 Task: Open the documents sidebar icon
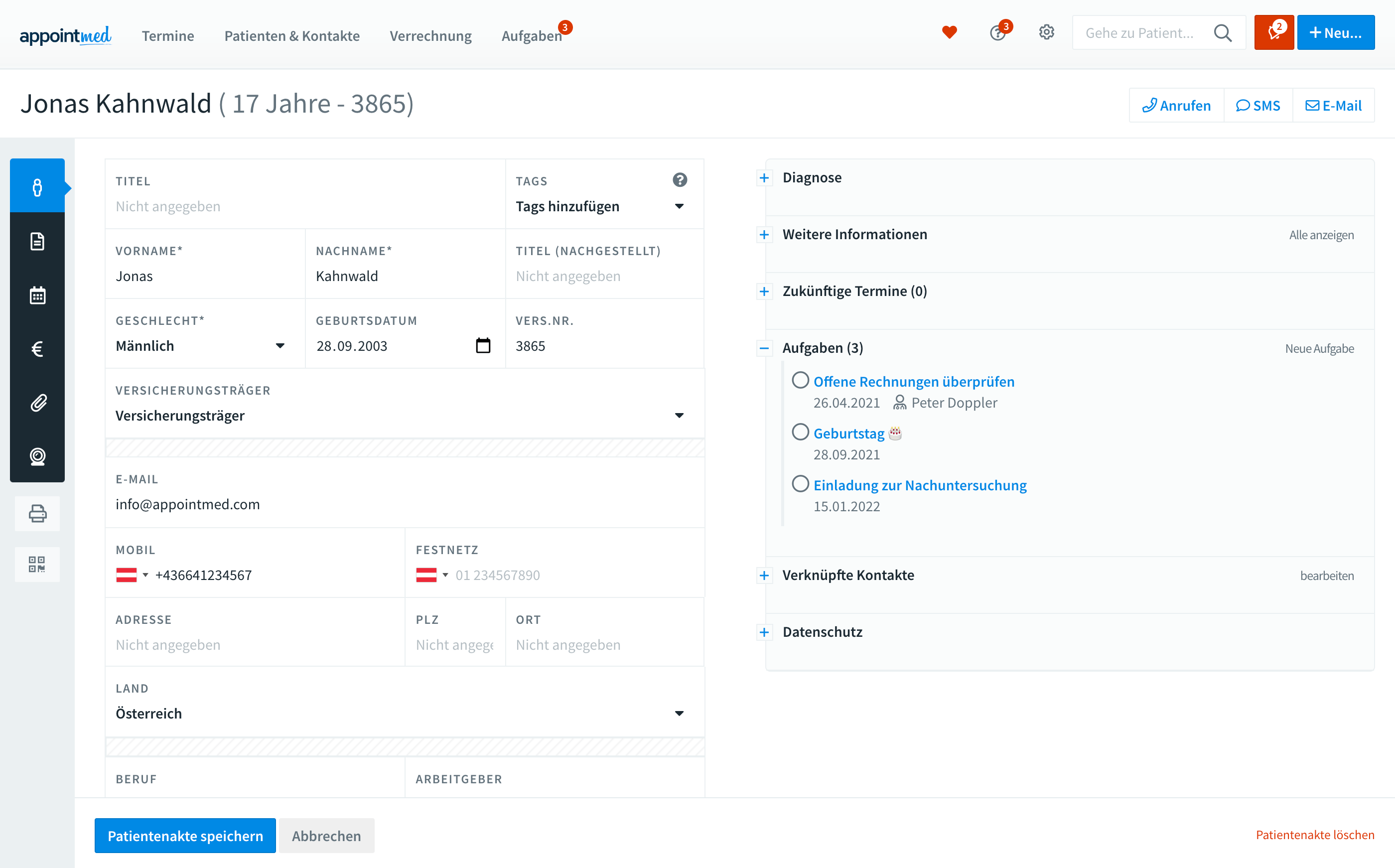pyautogui.click(x=37, y=241)
